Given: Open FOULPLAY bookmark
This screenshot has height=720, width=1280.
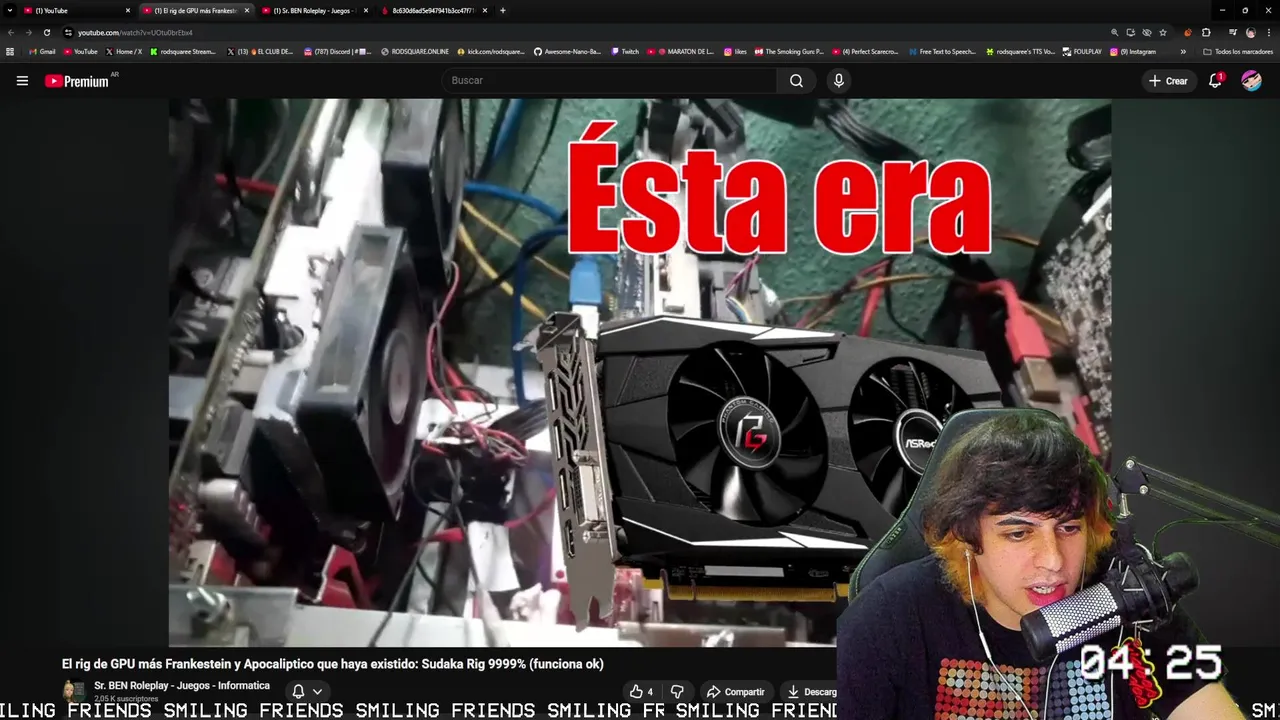Looking at the screenshot, I should [1082, 51].
